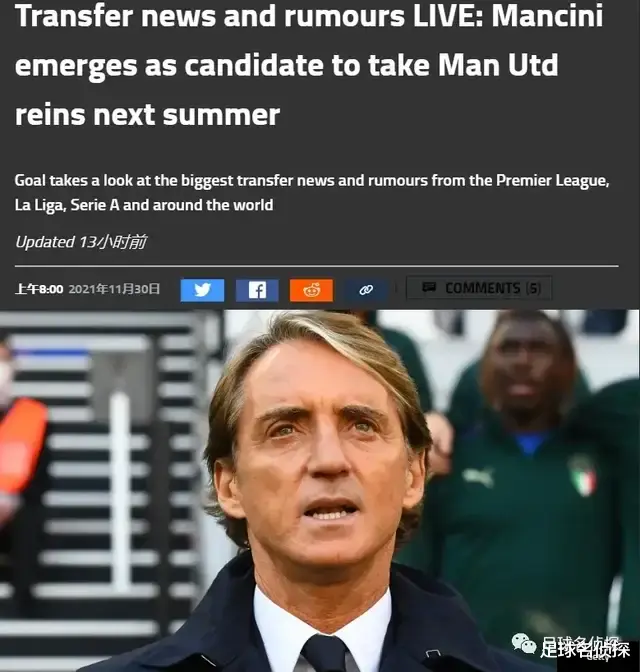This screenshot has height=672, width=640.
Task: Share the article via the Twitter icon
Action: tap(202, 290)
